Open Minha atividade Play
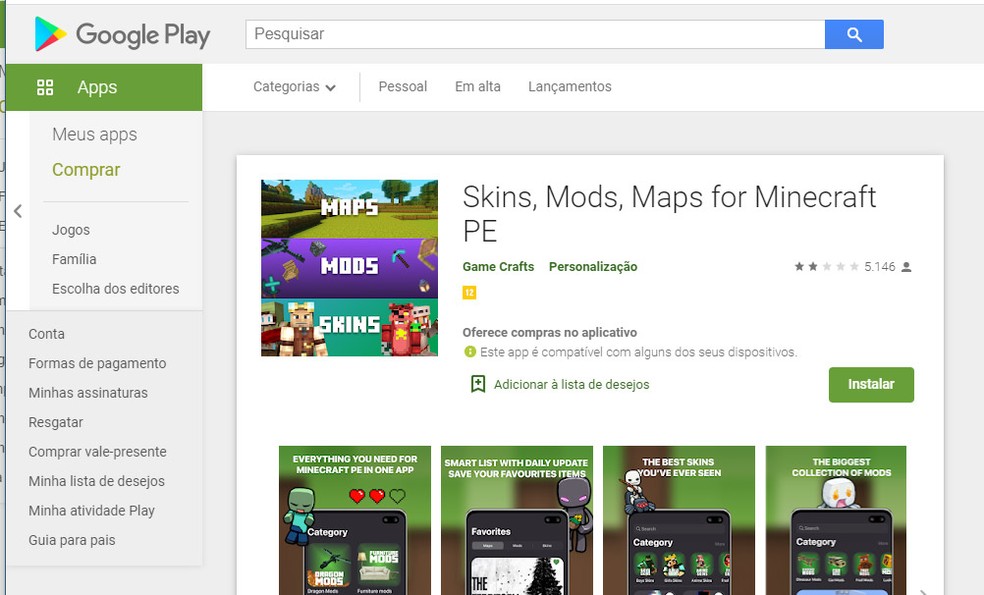984x595 pixels. pos(92,511)
